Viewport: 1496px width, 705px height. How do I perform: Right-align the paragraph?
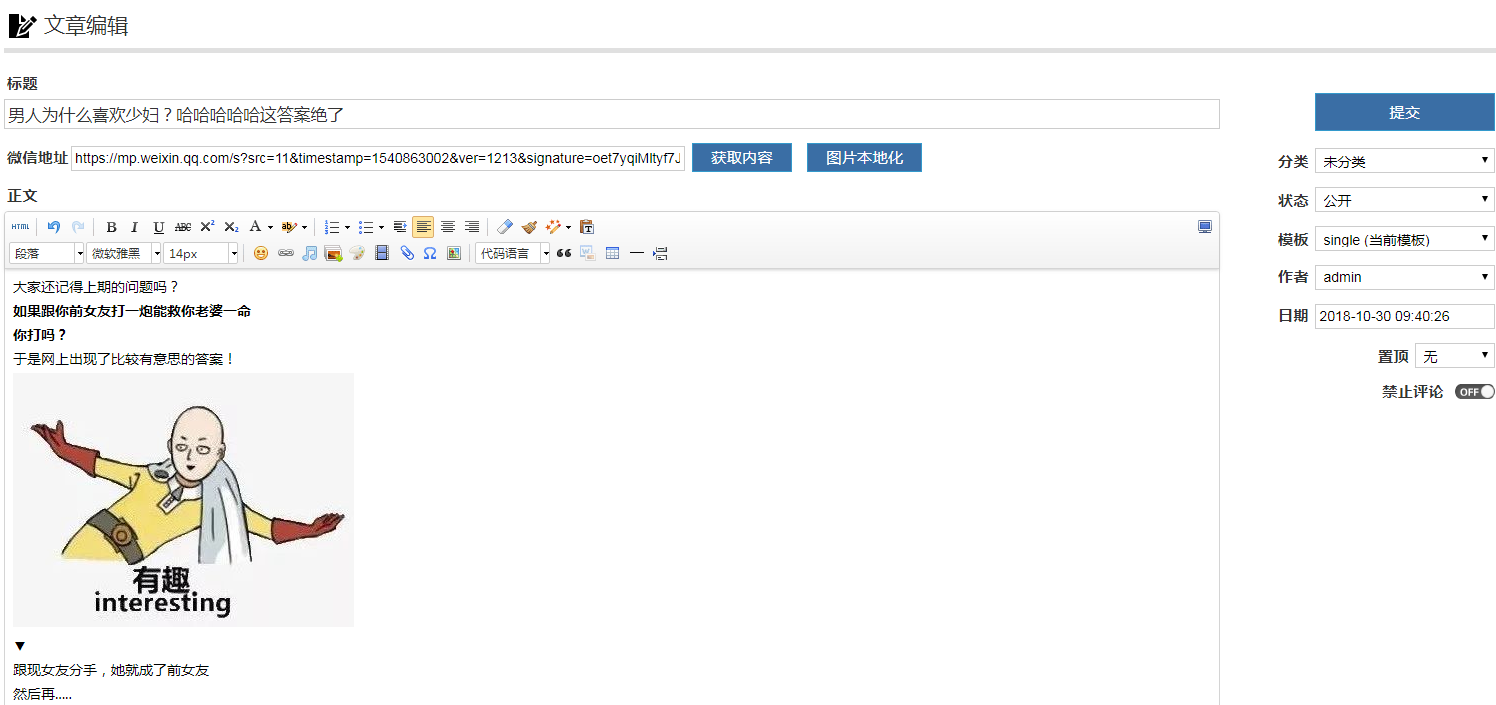click(472, 227)
